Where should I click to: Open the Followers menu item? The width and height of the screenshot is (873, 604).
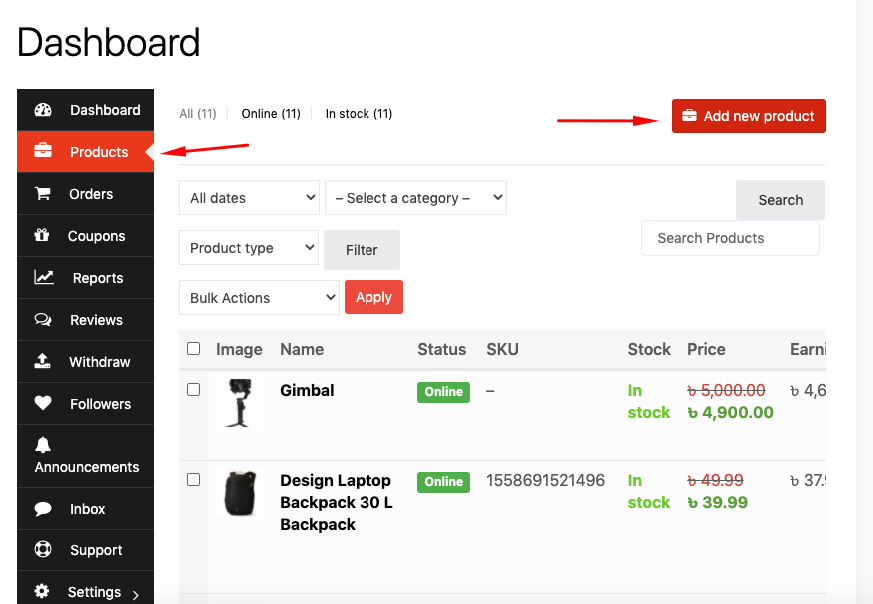86,404
